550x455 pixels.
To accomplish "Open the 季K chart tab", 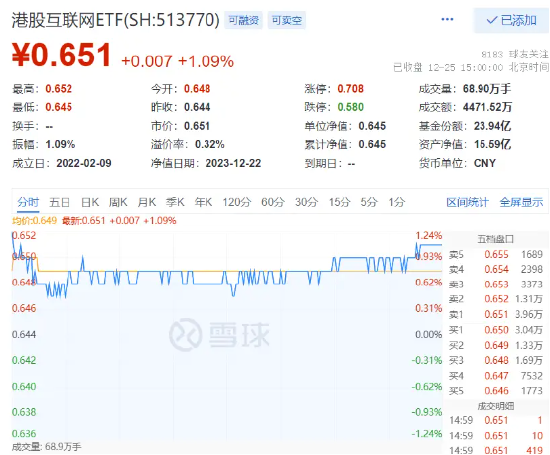I will pos(175,202).
